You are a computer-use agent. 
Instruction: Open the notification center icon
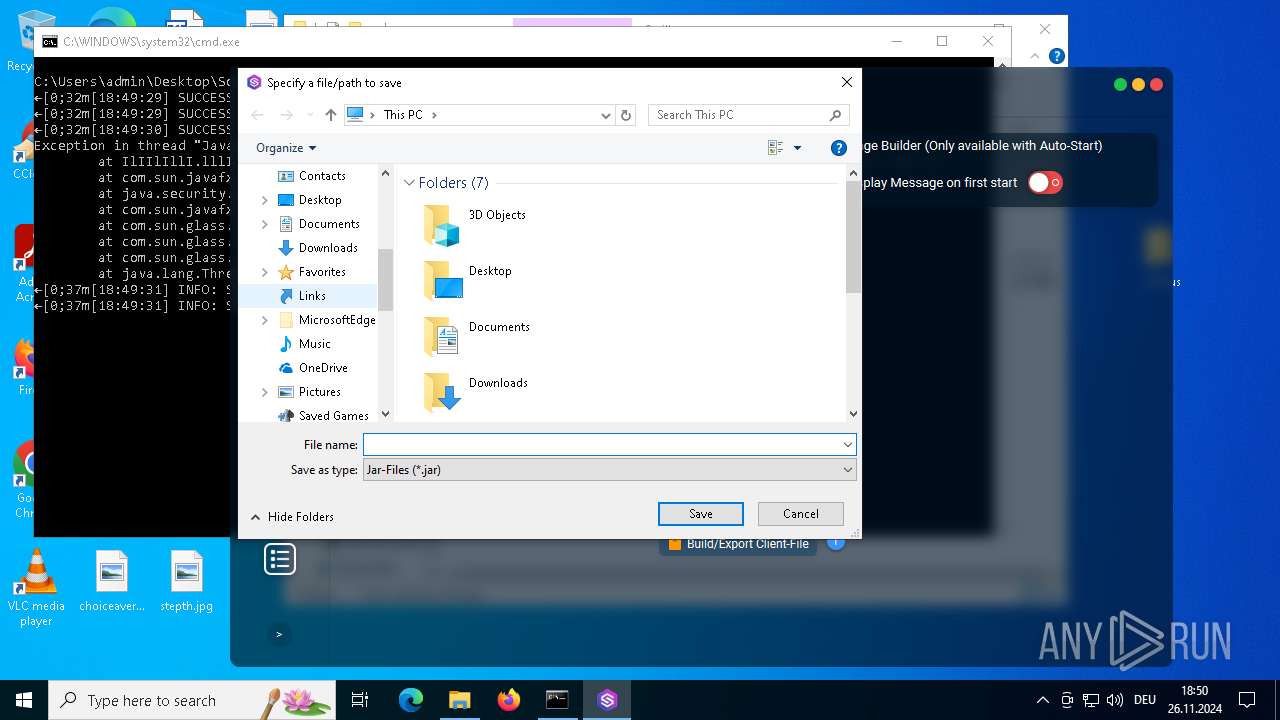tap(1247, 700)
